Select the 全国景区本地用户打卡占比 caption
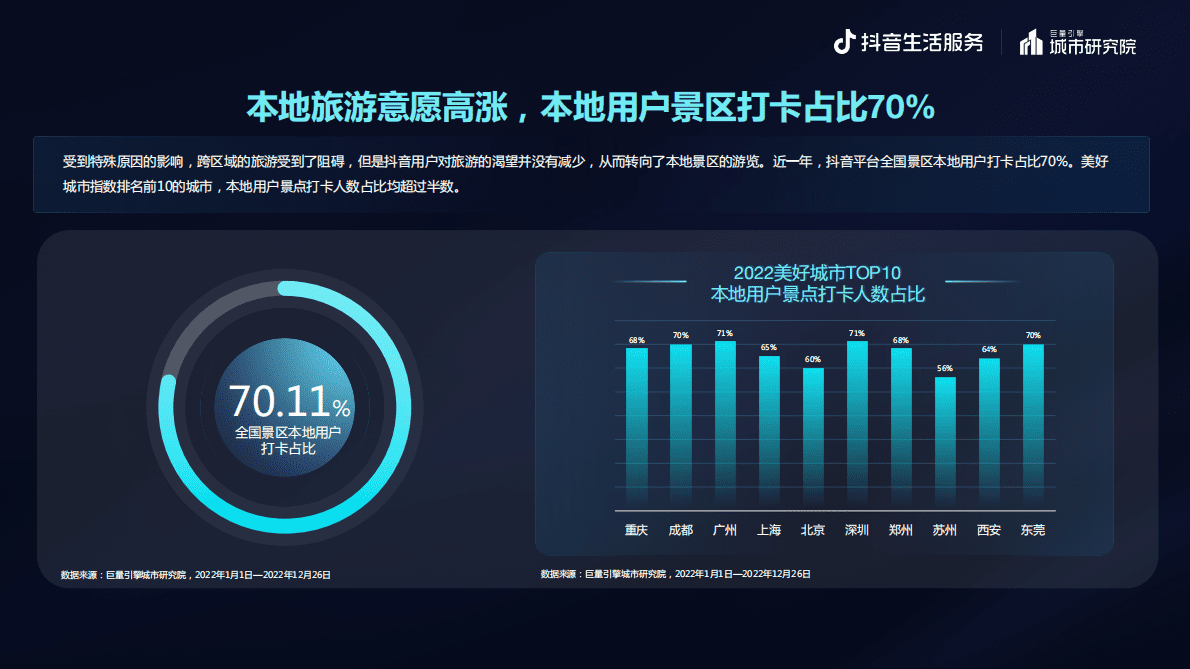The width and height of the screenshot is (1190, 669). coord(289,441)
